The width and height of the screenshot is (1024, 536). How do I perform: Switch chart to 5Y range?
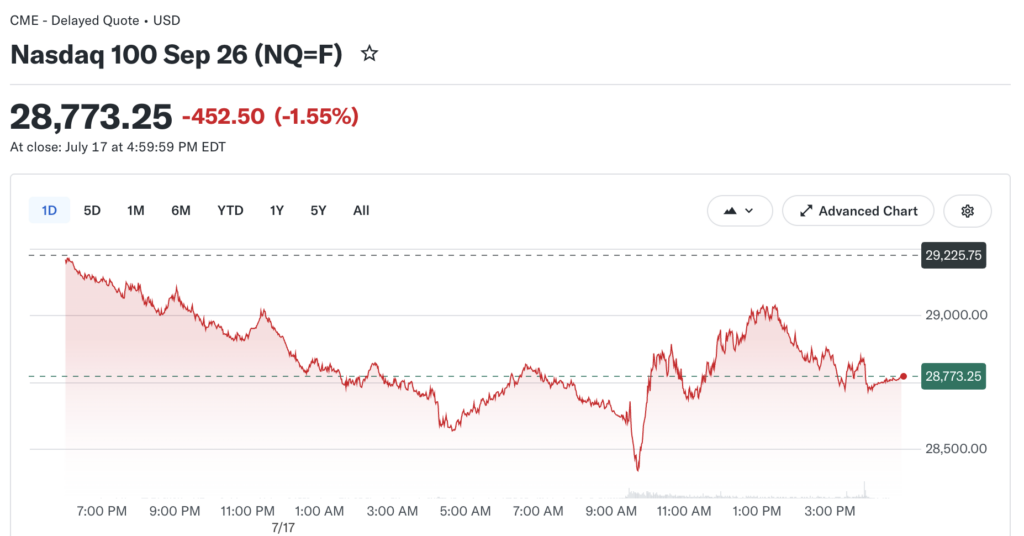(x=318, y=210)
